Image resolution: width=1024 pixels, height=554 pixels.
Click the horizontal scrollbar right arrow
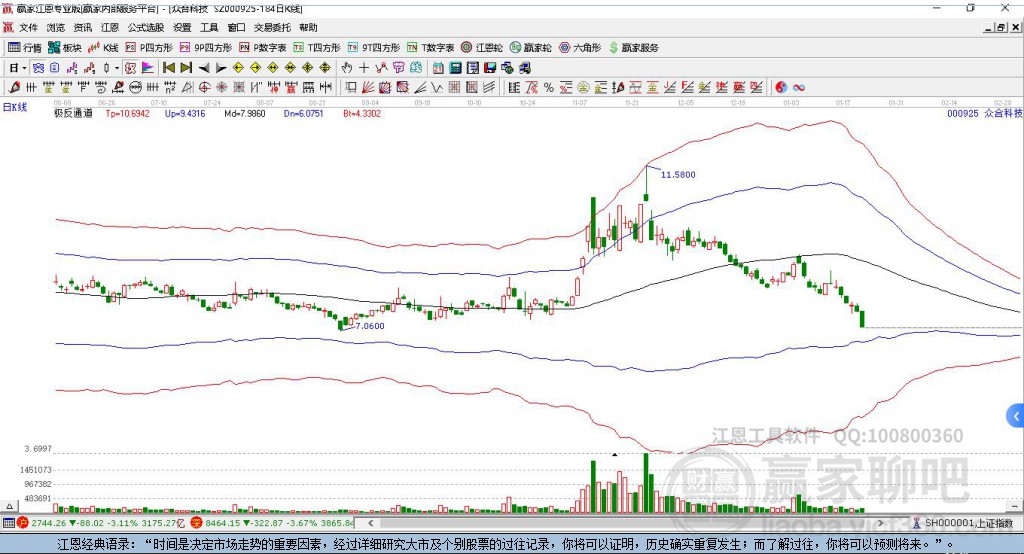tap(880, 523)
